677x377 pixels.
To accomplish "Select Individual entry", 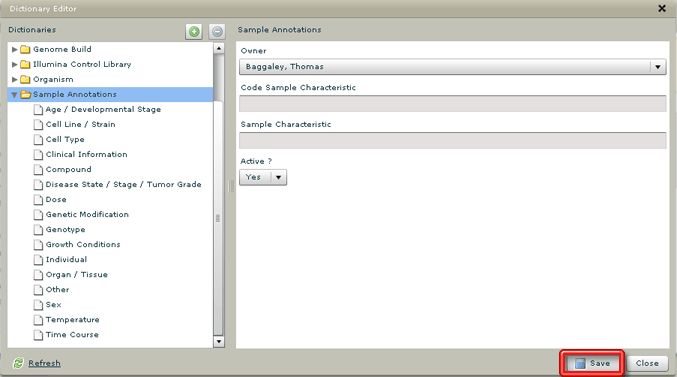I will (x=66, y=260).
